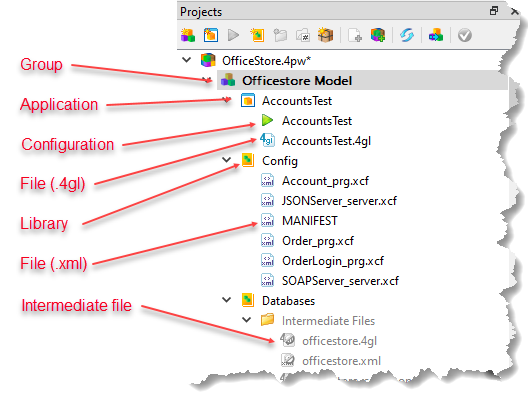Select the OrderLogin_prg.xcf file

322,261
